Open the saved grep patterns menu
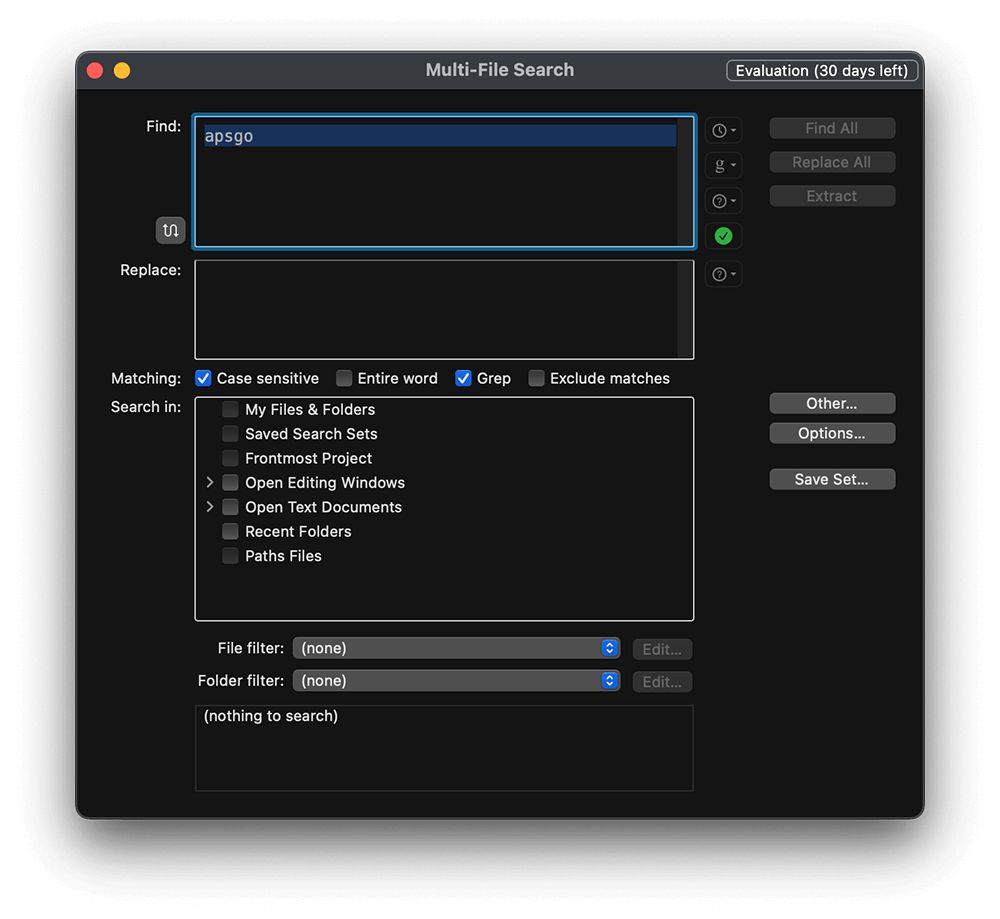 click(723, 166)
